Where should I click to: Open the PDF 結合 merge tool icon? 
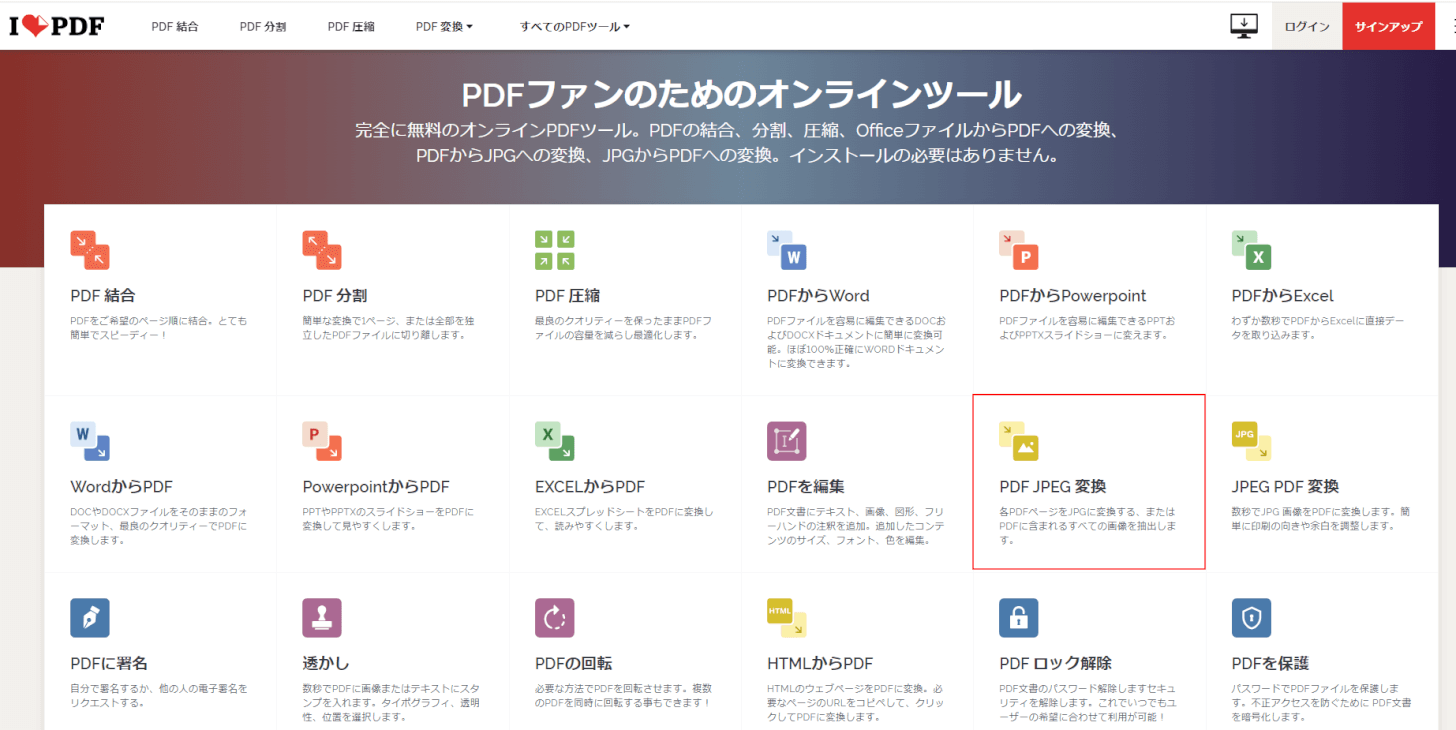pyautogui.click(x=90, y=250)
